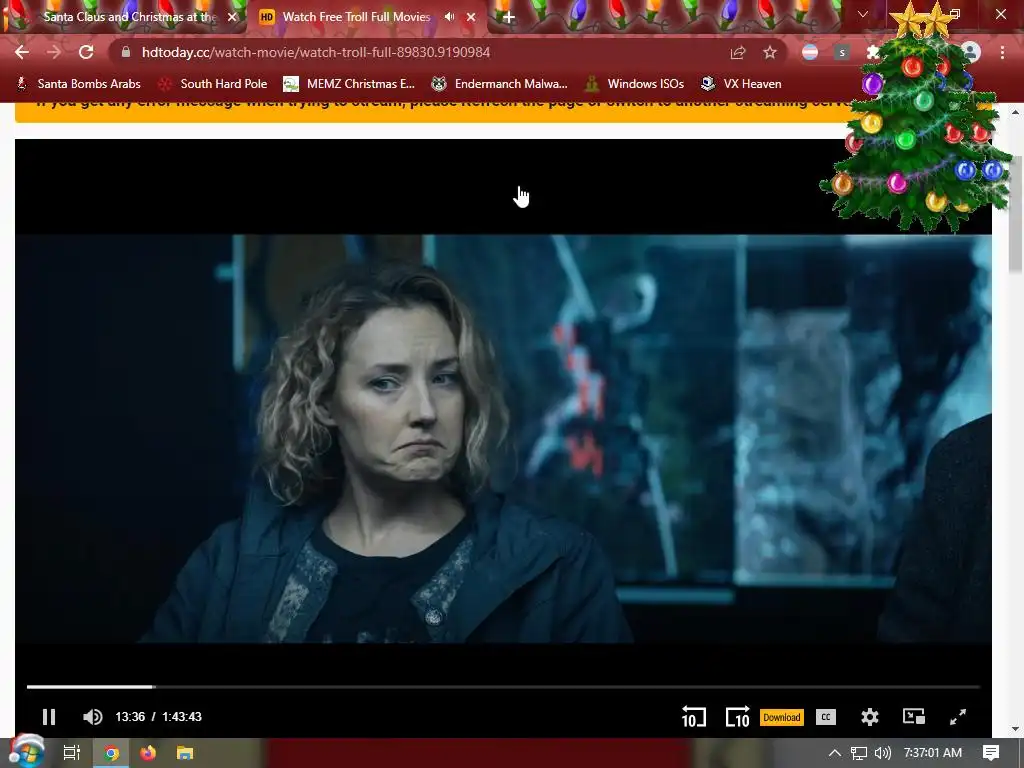The image size is (1024, 768).
Task: Open a new browser tab
Action: pyautogui.click(x=508, y=17)
